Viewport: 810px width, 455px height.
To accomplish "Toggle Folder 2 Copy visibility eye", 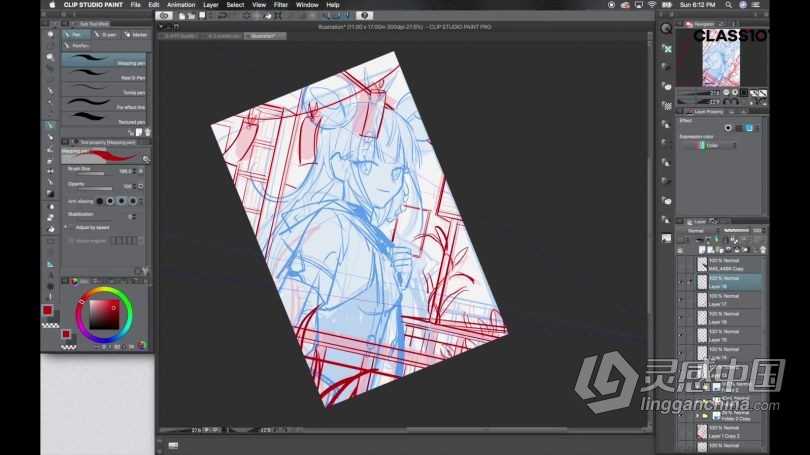I will [x=681, y=416].
